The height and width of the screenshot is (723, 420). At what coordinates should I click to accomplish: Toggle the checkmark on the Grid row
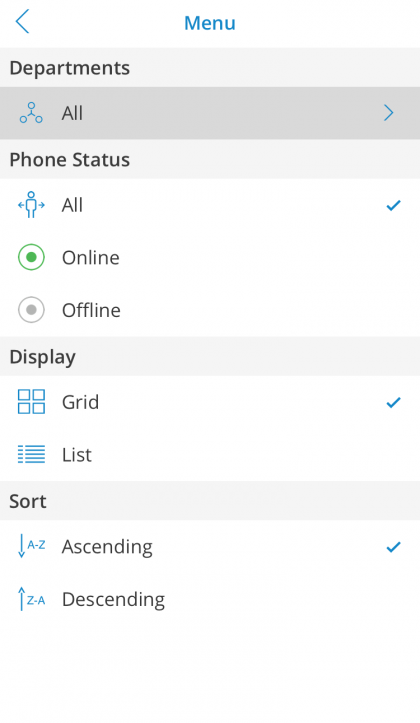(x=393, y=403)
